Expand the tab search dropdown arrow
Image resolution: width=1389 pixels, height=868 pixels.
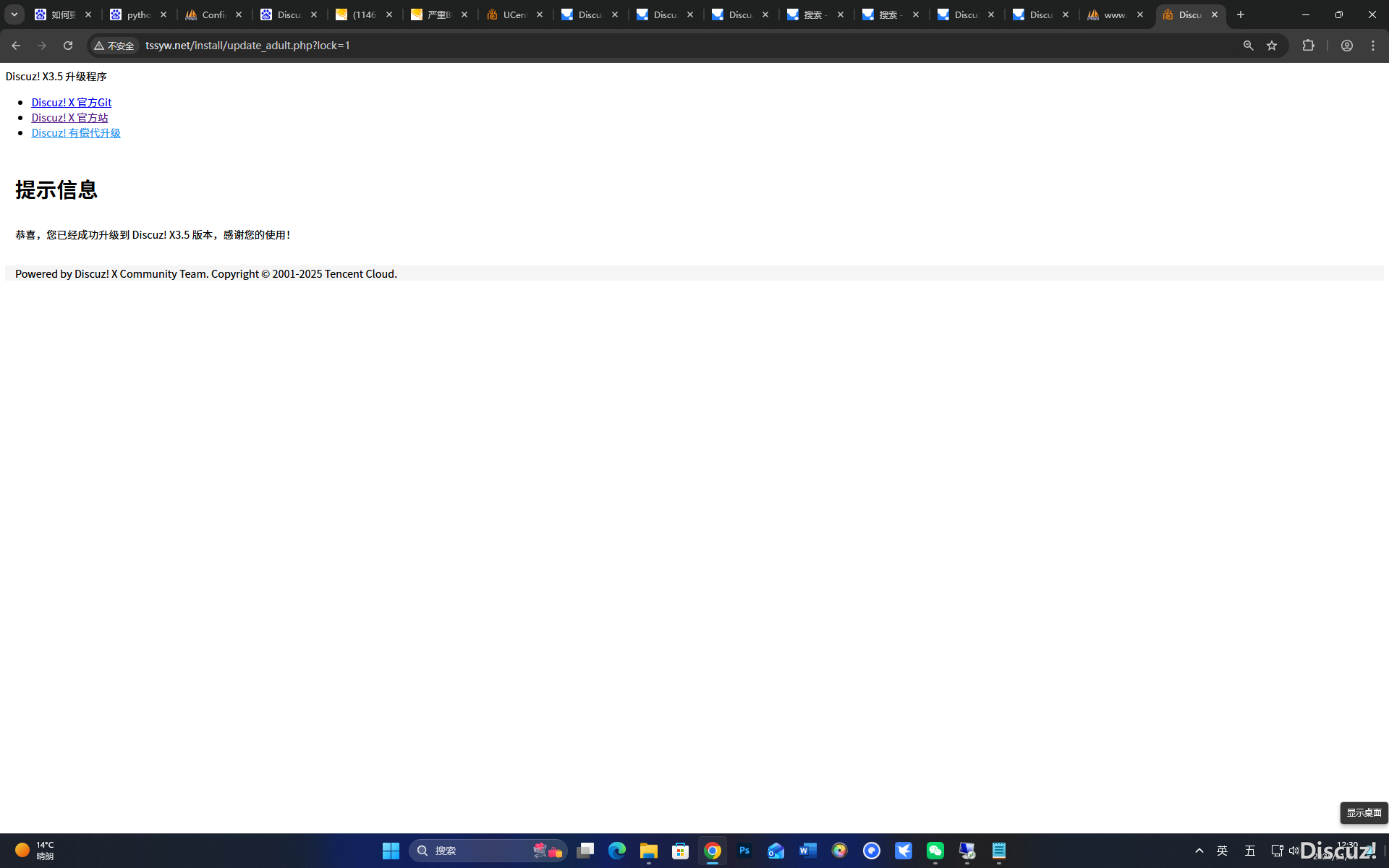pos(14,14)
